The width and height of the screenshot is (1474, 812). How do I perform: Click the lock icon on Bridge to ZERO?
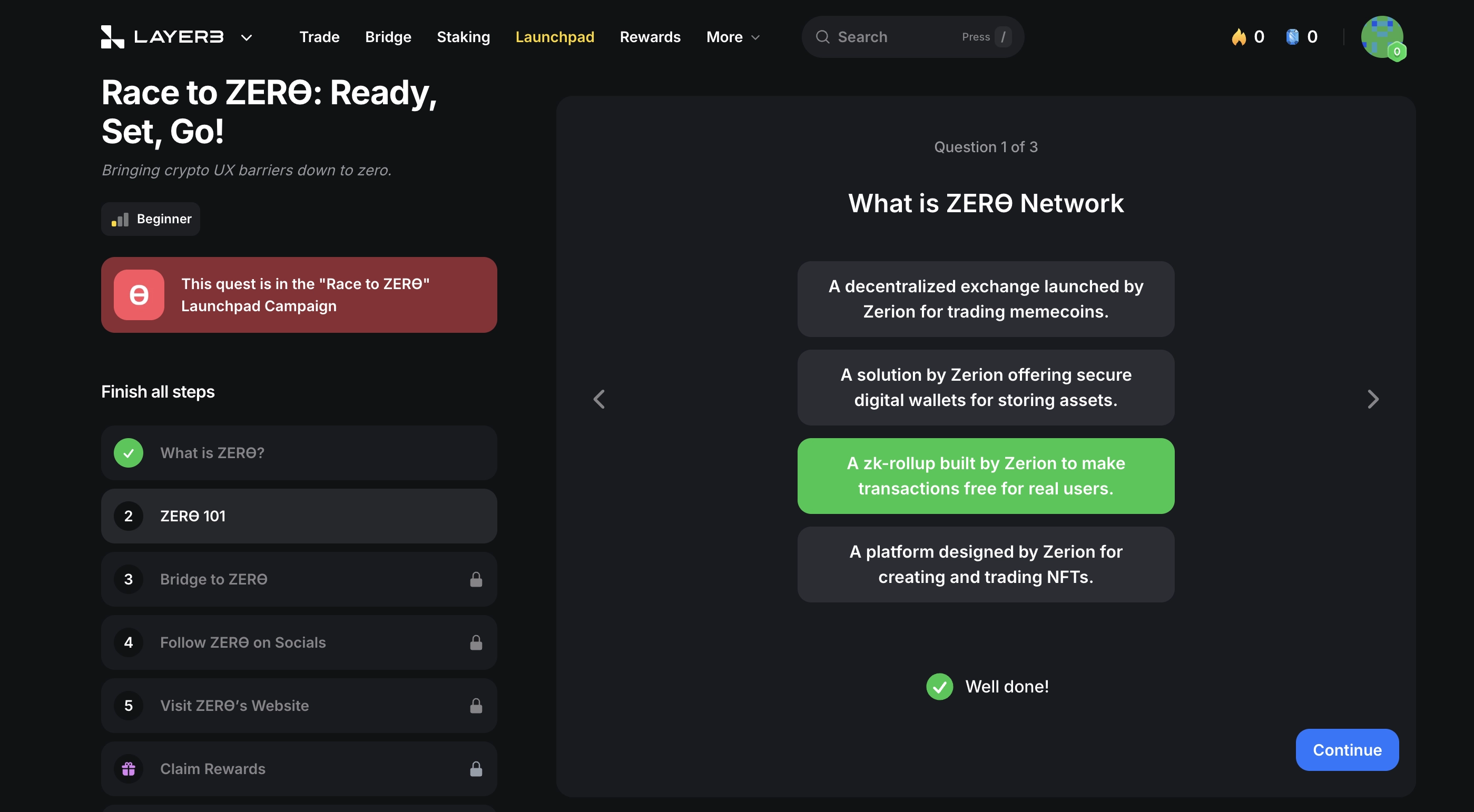(x=477, y=579)
